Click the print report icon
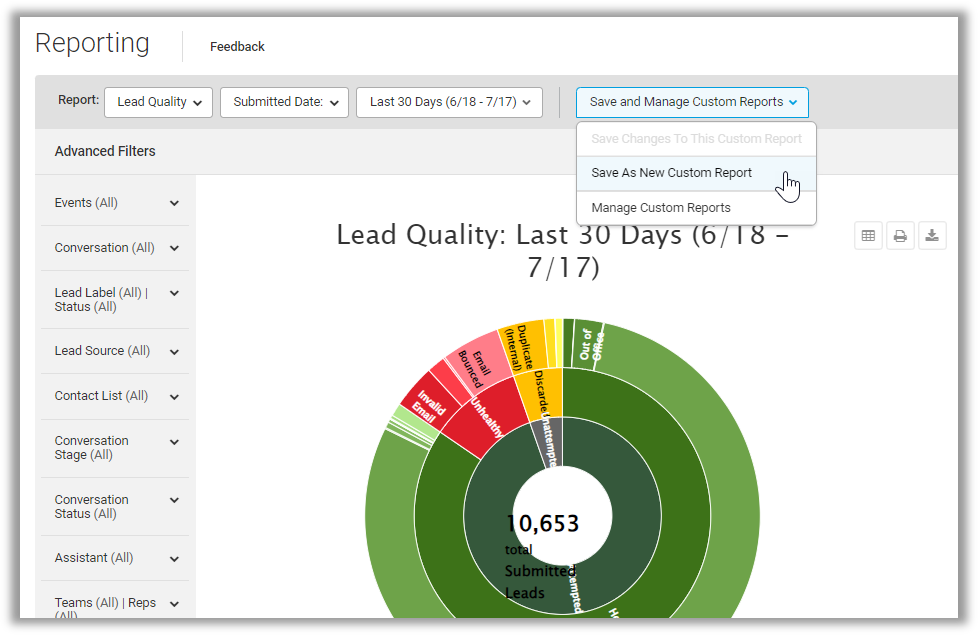Viewport: 978px width, 635px height. pyautogui.click(x=900, y=236)
